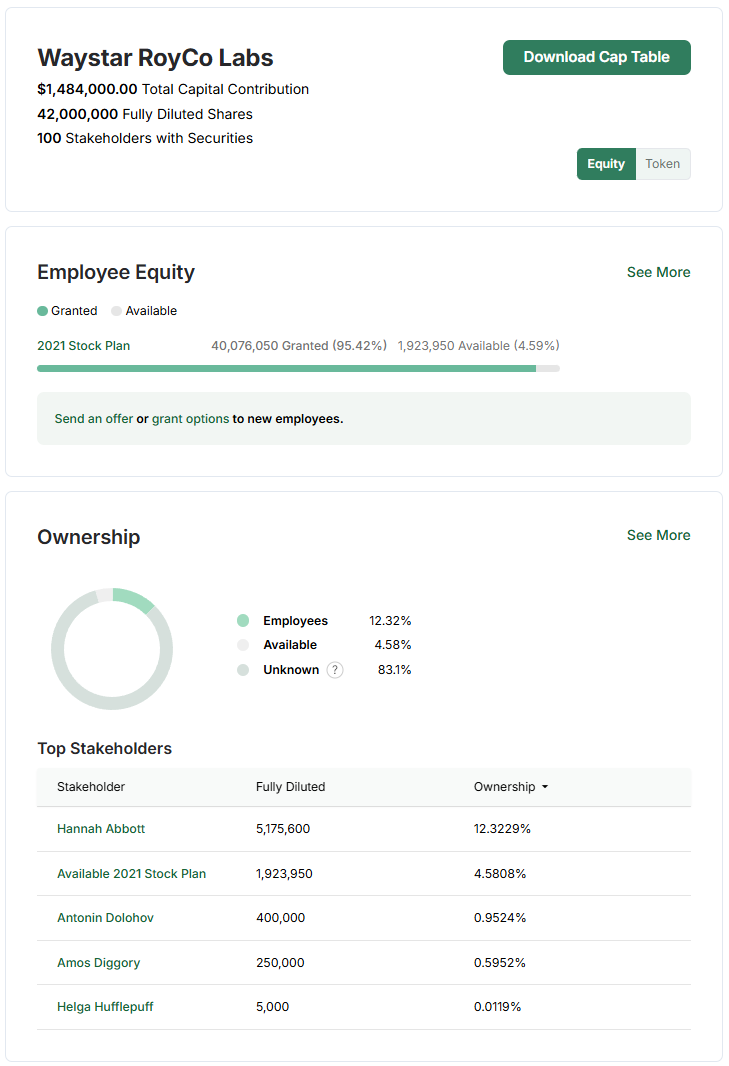
Task: Click the 2021 Stock Plan progress bar
Action: point(299,368)
